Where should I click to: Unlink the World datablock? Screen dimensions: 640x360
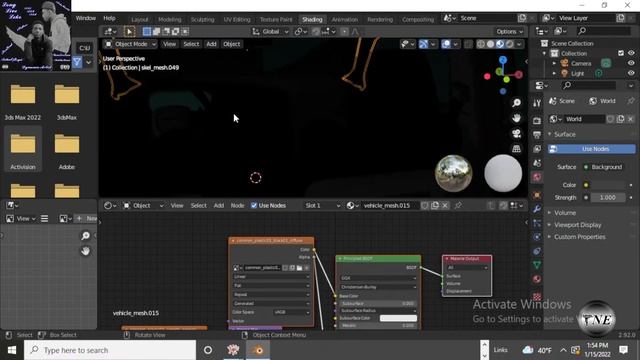[x=631, y=119]
